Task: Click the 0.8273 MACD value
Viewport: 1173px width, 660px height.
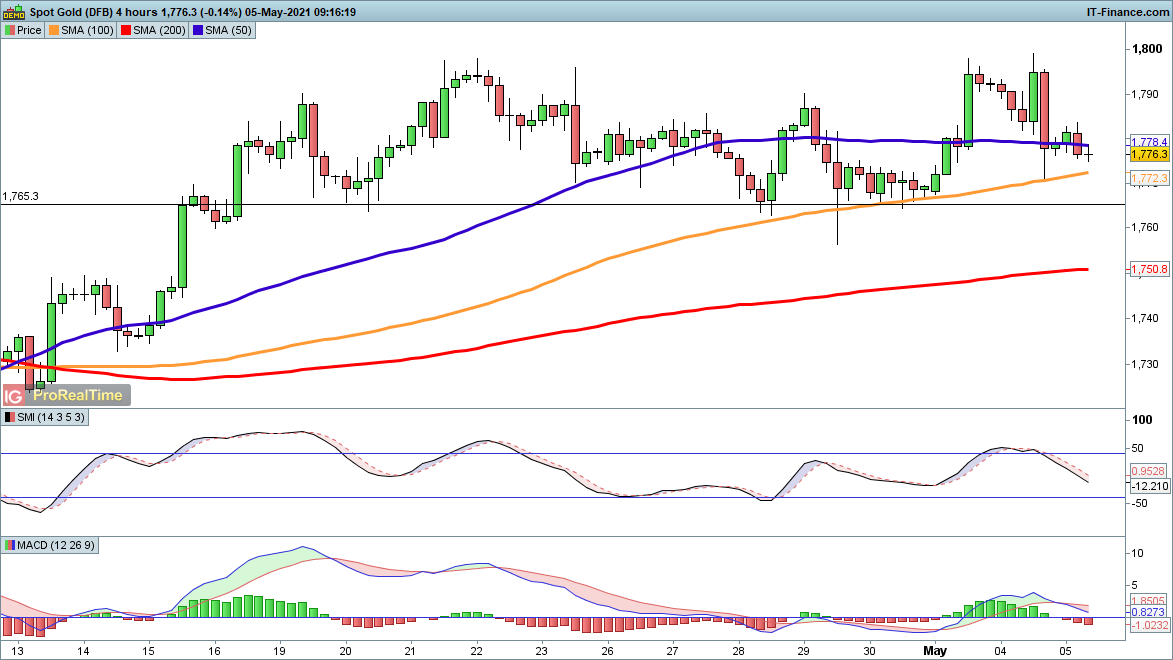Action: (1148, 612)
